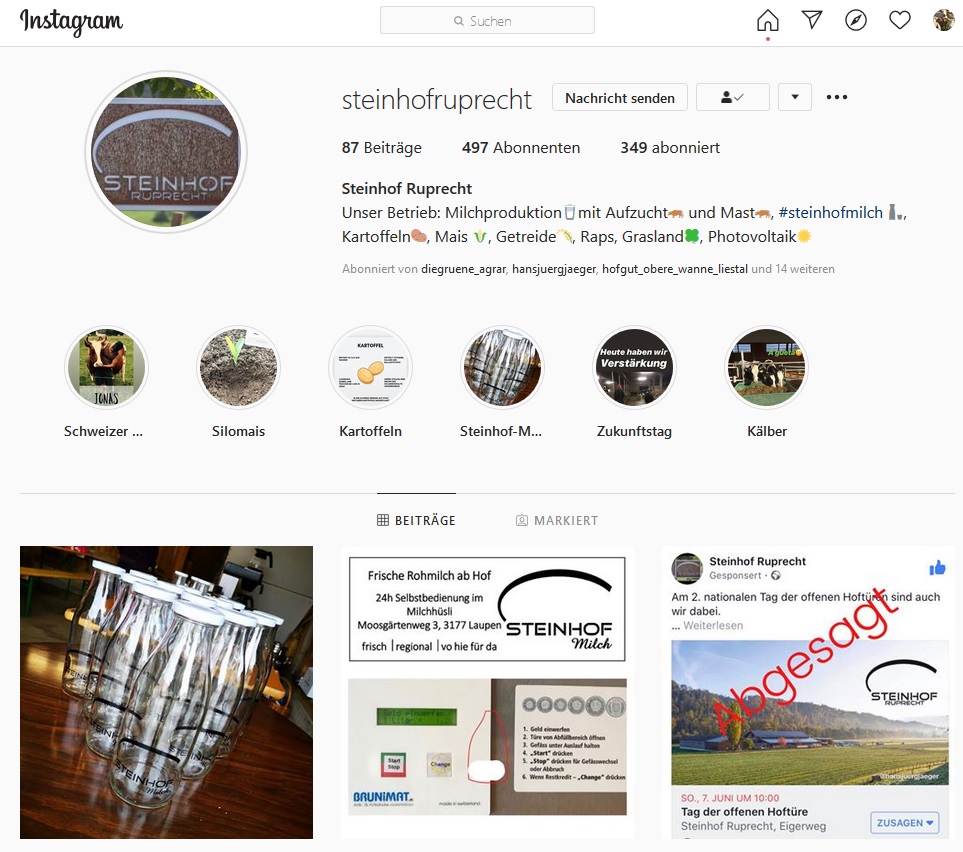Open activity feed heart icon

(900, 20)
